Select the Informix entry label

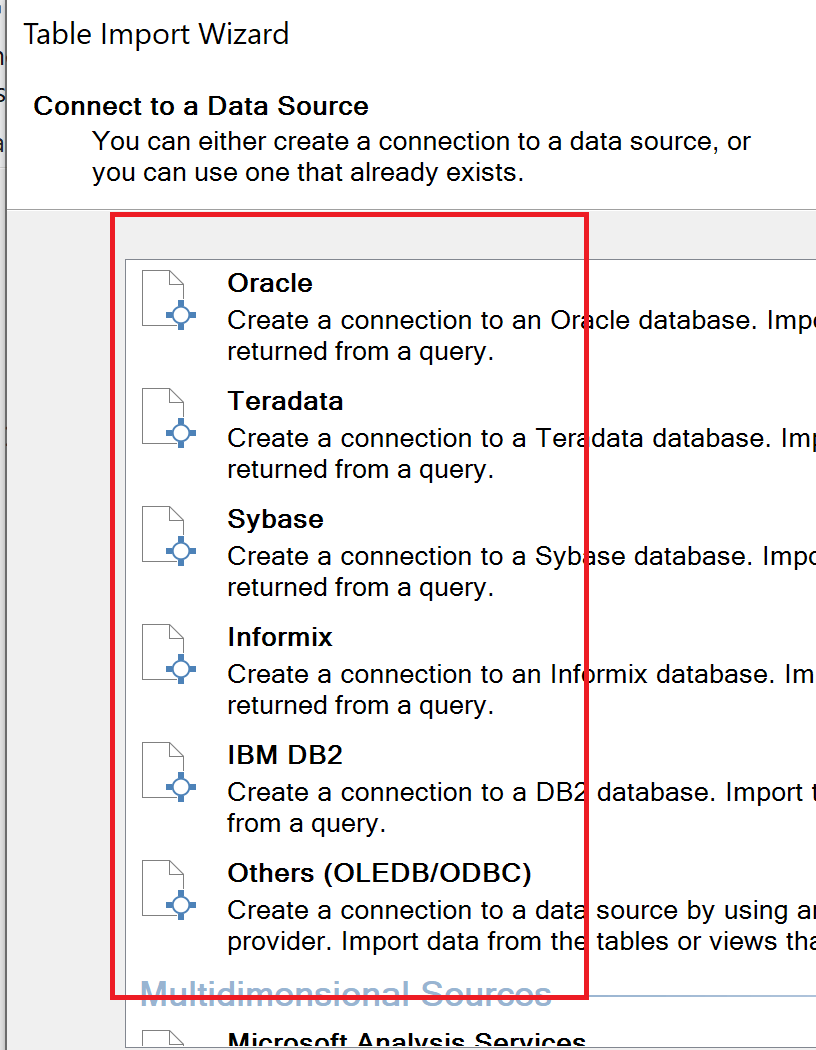280,637
